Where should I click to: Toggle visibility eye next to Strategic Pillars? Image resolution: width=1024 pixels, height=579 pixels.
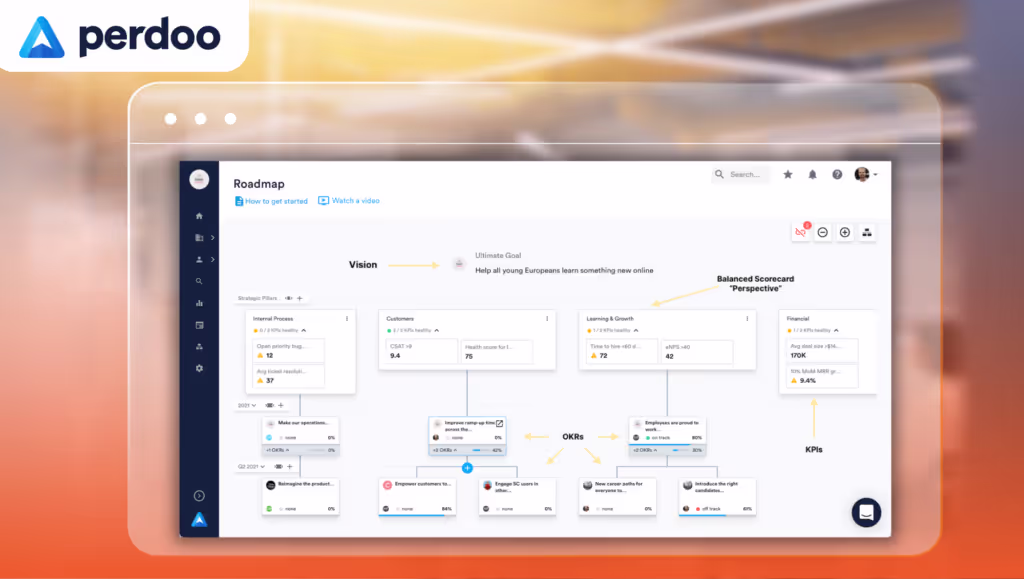coord(288,298)
